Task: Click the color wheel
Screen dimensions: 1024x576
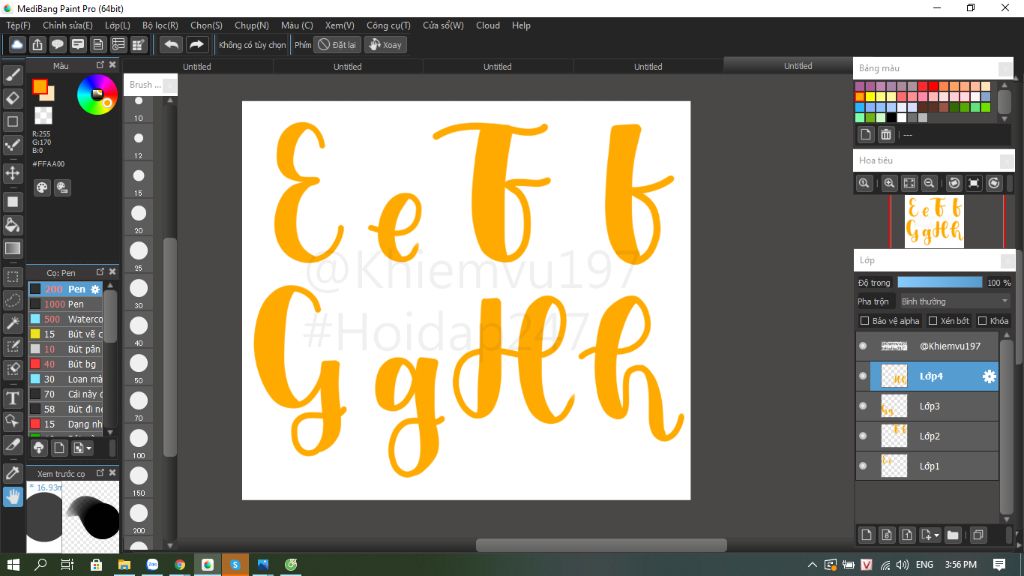Action: point(97,95)
